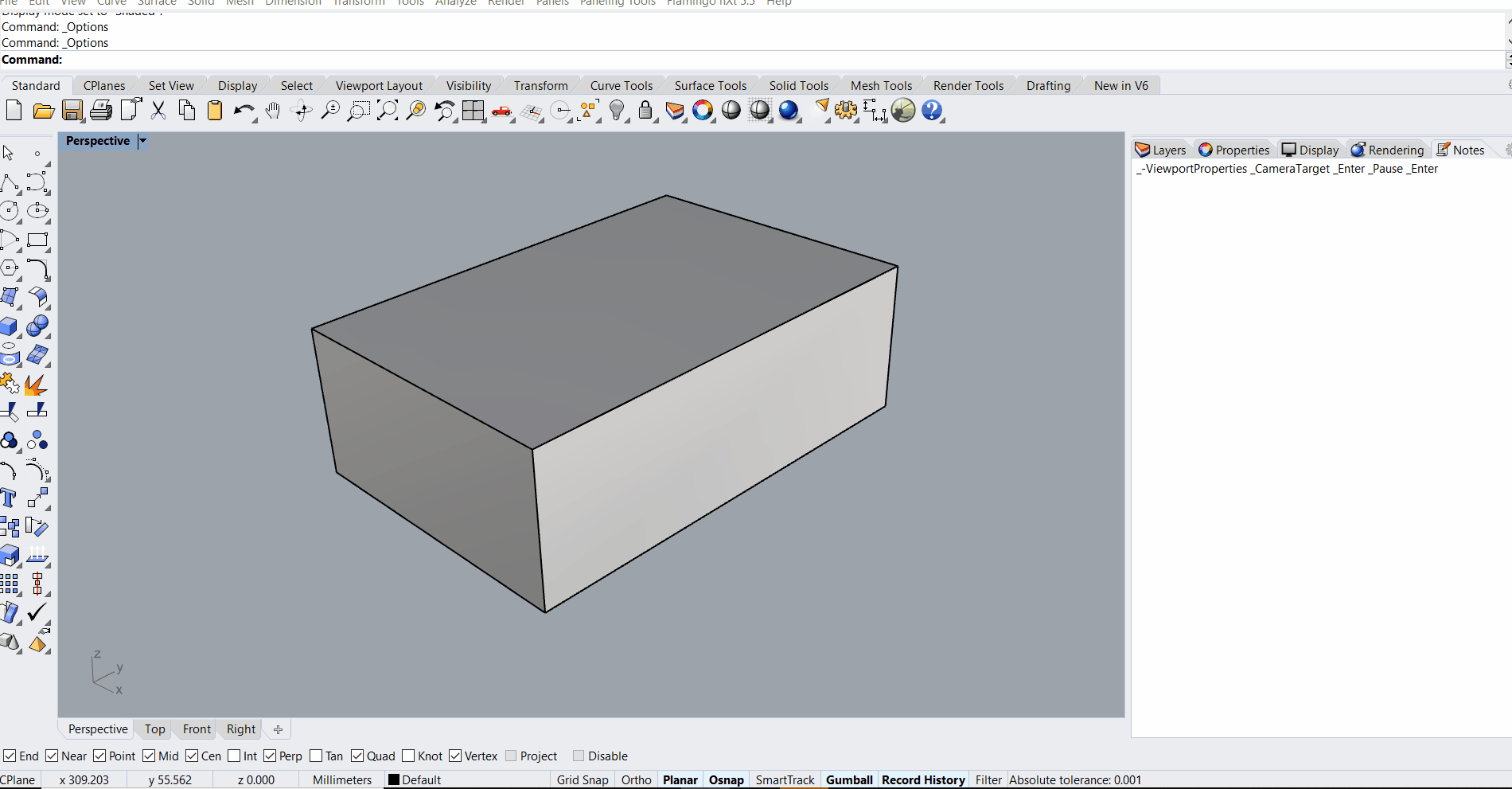
Task: Click the Filter selection pane
Action: [x=988, y=780]
